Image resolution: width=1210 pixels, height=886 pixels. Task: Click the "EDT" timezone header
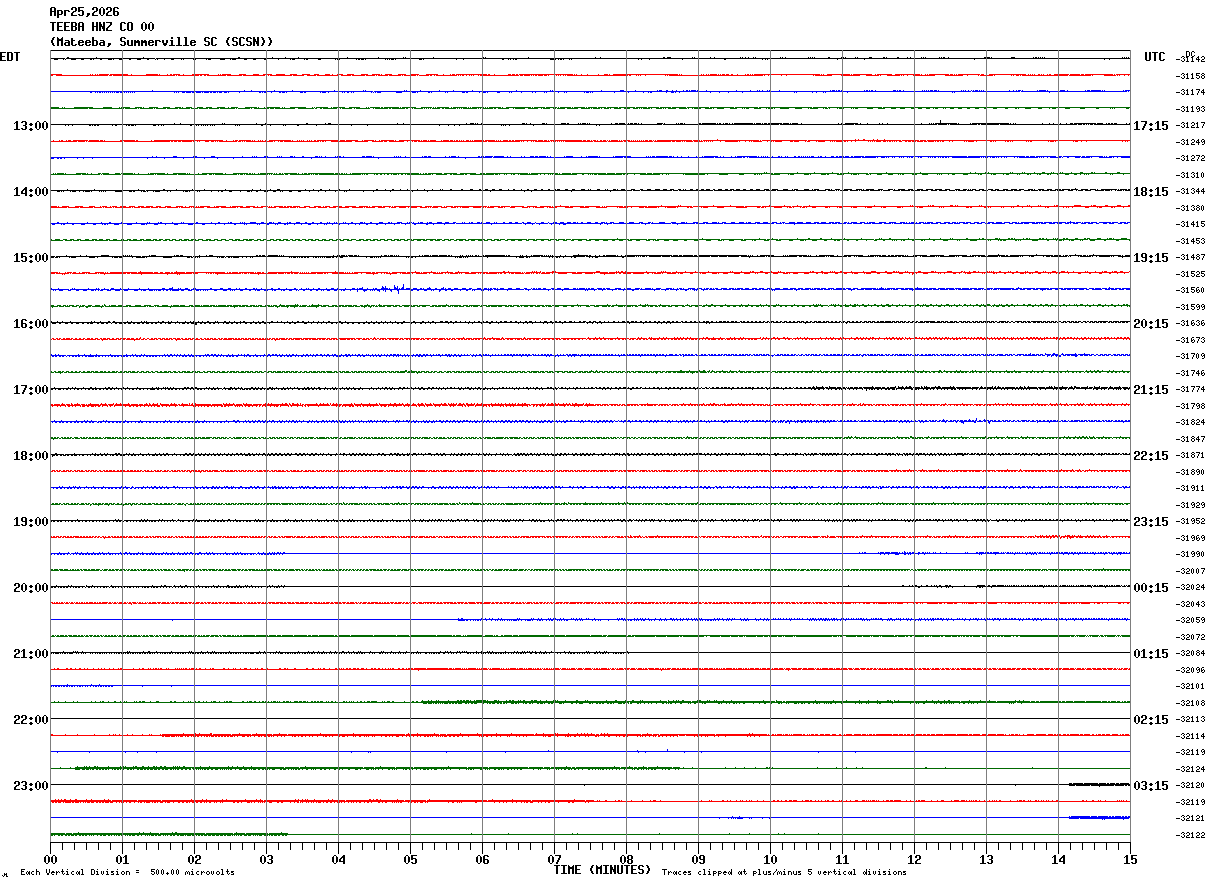(x=10, y=57)
